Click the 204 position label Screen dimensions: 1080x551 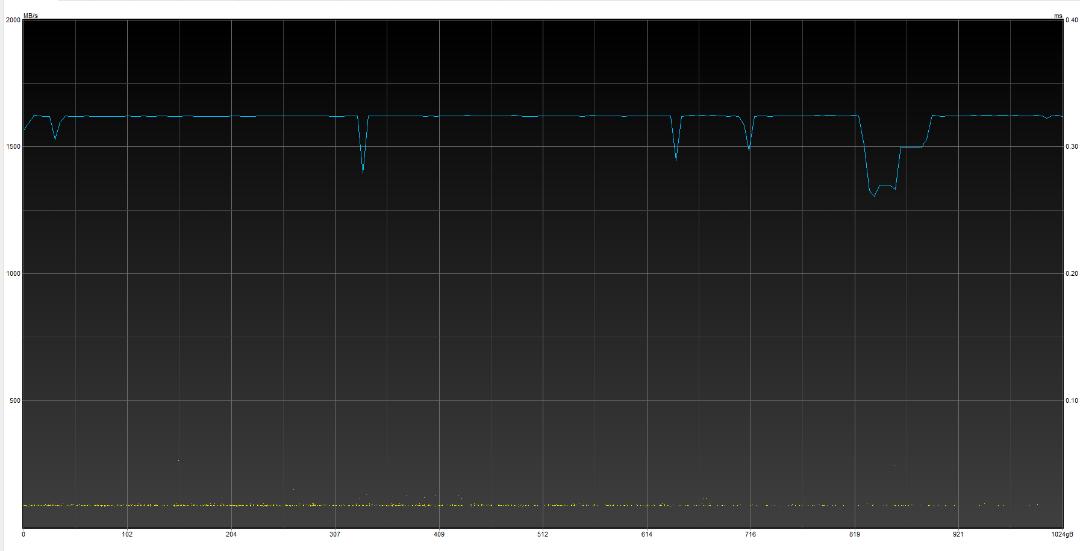(231, 534)
